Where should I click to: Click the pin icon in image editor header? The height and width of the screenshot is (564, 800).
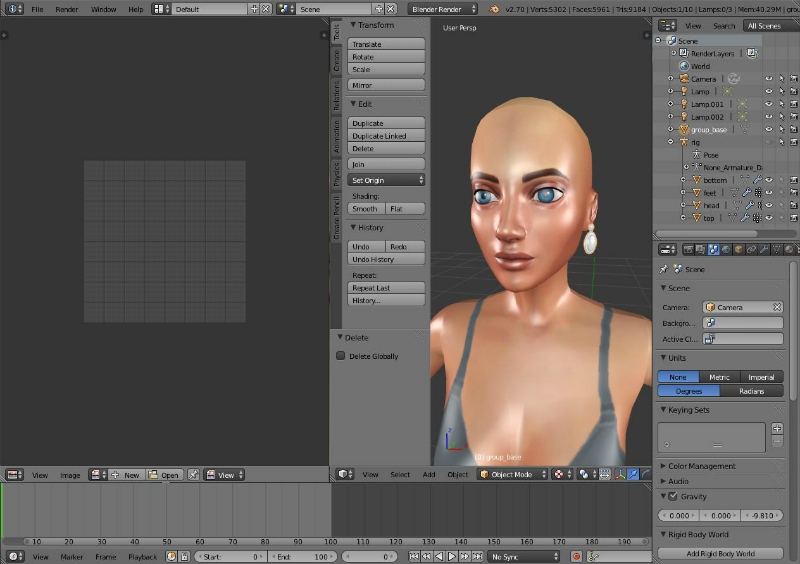(194, 475)
